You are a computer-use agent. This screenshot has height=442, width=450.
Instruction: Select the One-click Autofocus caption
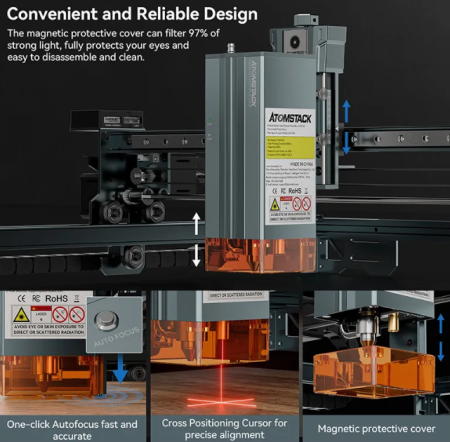click(72, 430)
